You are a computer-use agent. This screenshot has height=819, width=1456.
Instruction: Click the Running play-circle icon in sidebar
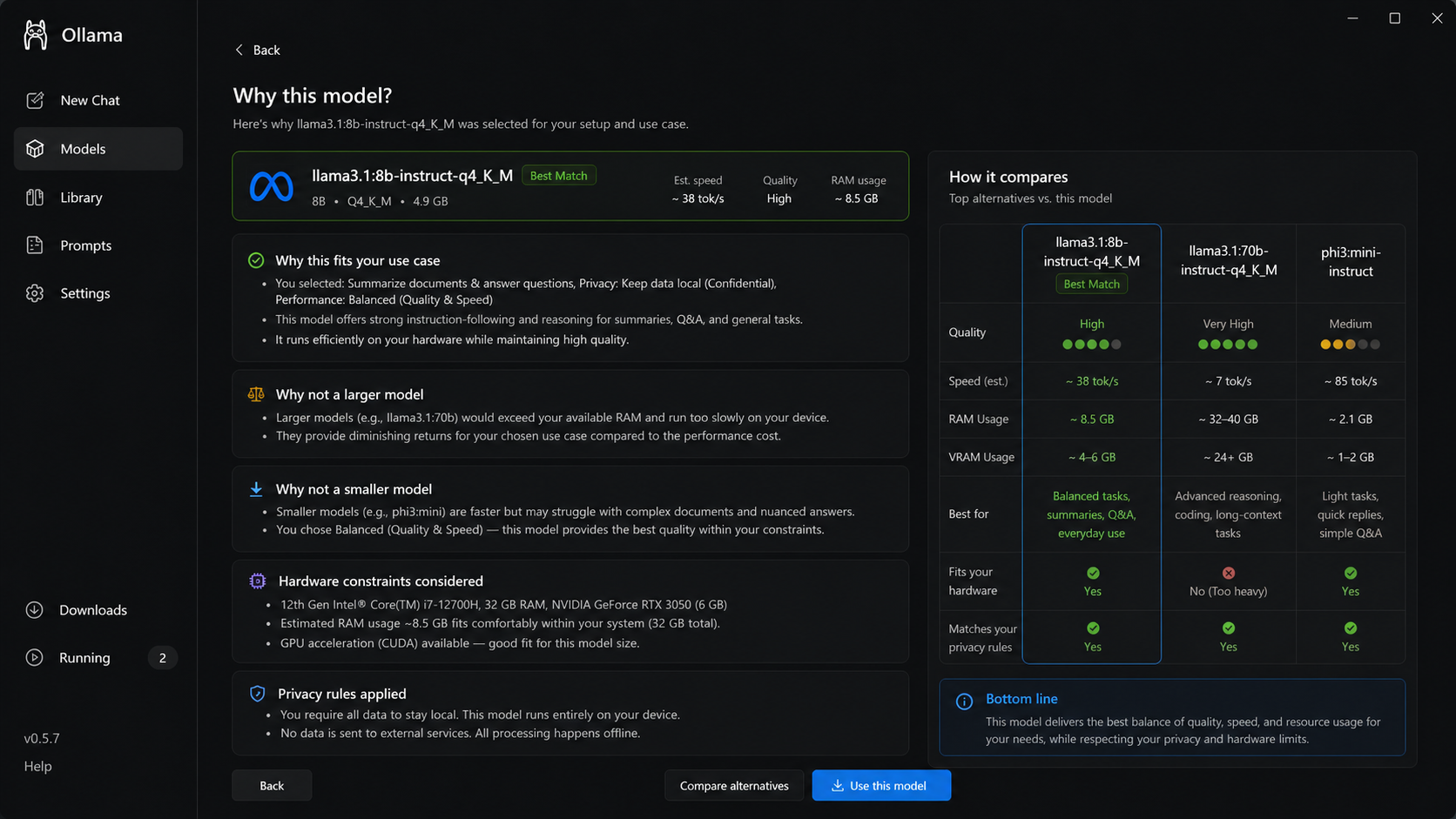[34, 658]
